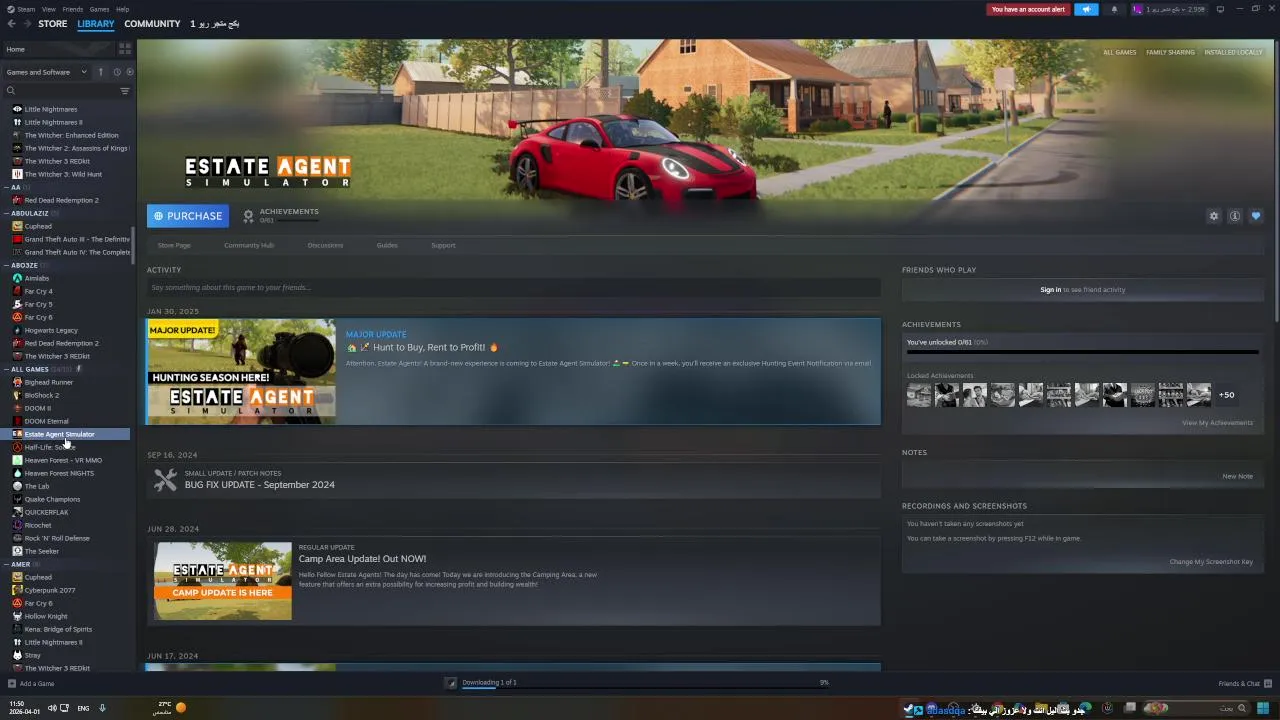Click the Hogwarts Legacy game icon
This screenshot has width=1280, height=720.
[x=17, y=330]
